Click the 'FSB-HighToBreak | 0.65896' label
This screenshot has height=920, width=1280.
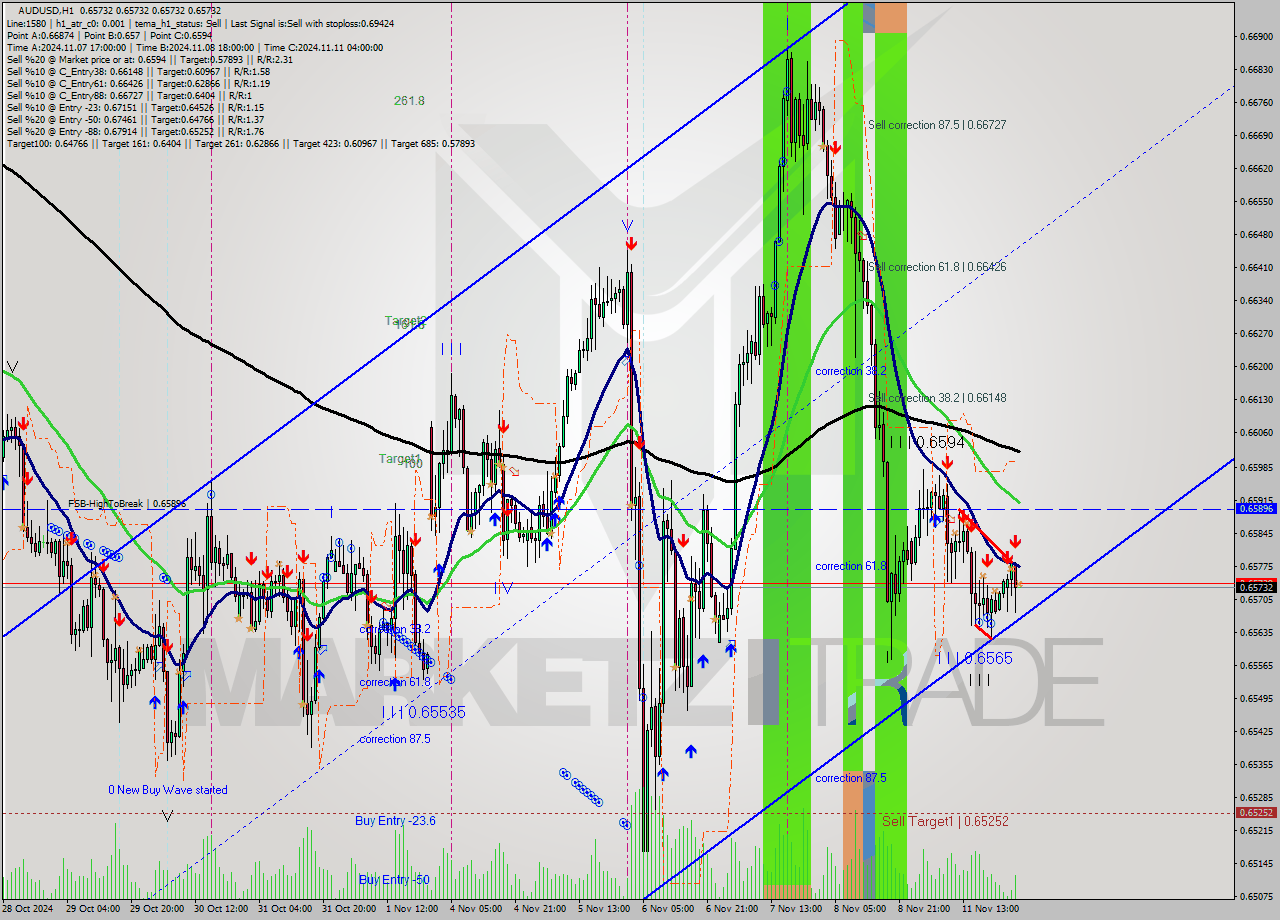127,504
